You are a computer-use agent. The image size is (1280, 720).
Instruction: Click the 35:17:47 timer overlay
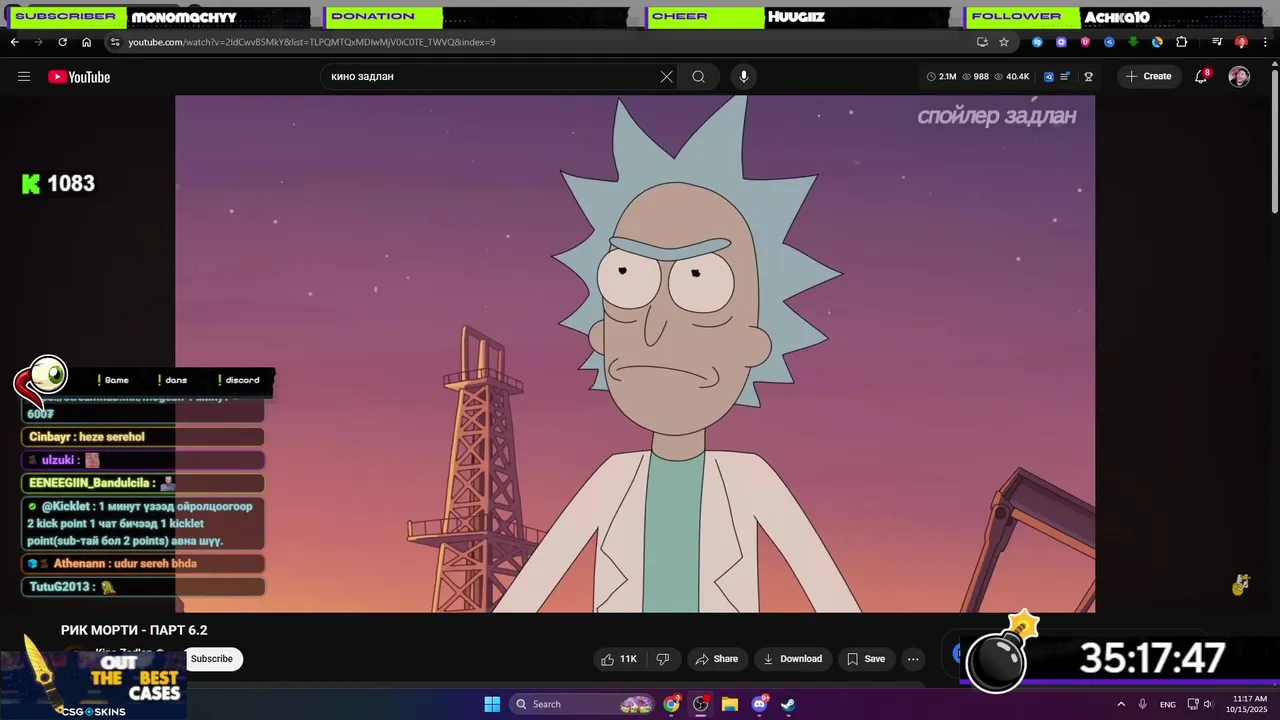point(1152,658)
